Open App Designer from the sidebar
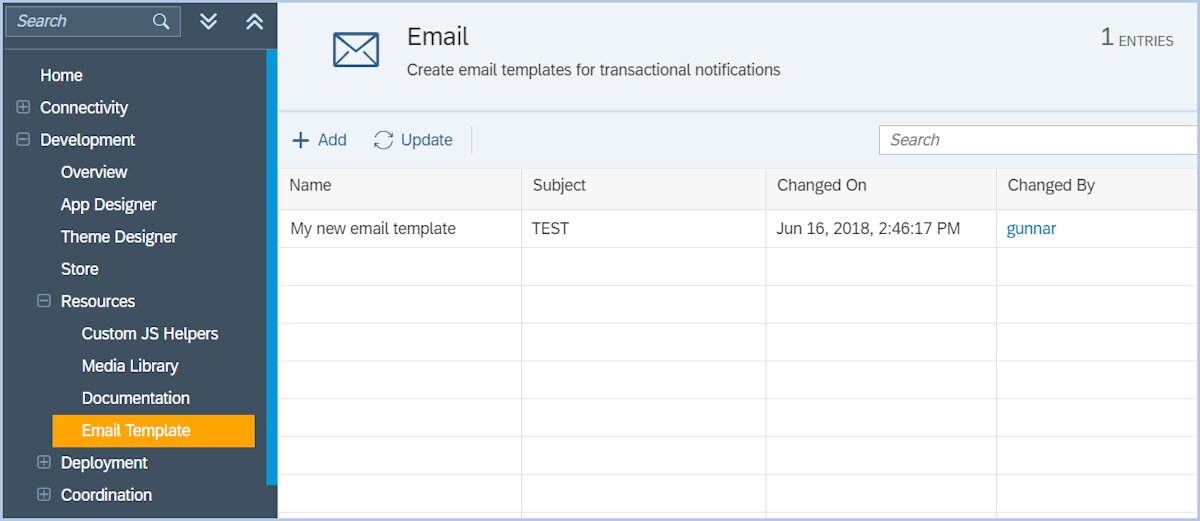The height and width of the screenshot is (521, 1200). (x=108, y=204)
